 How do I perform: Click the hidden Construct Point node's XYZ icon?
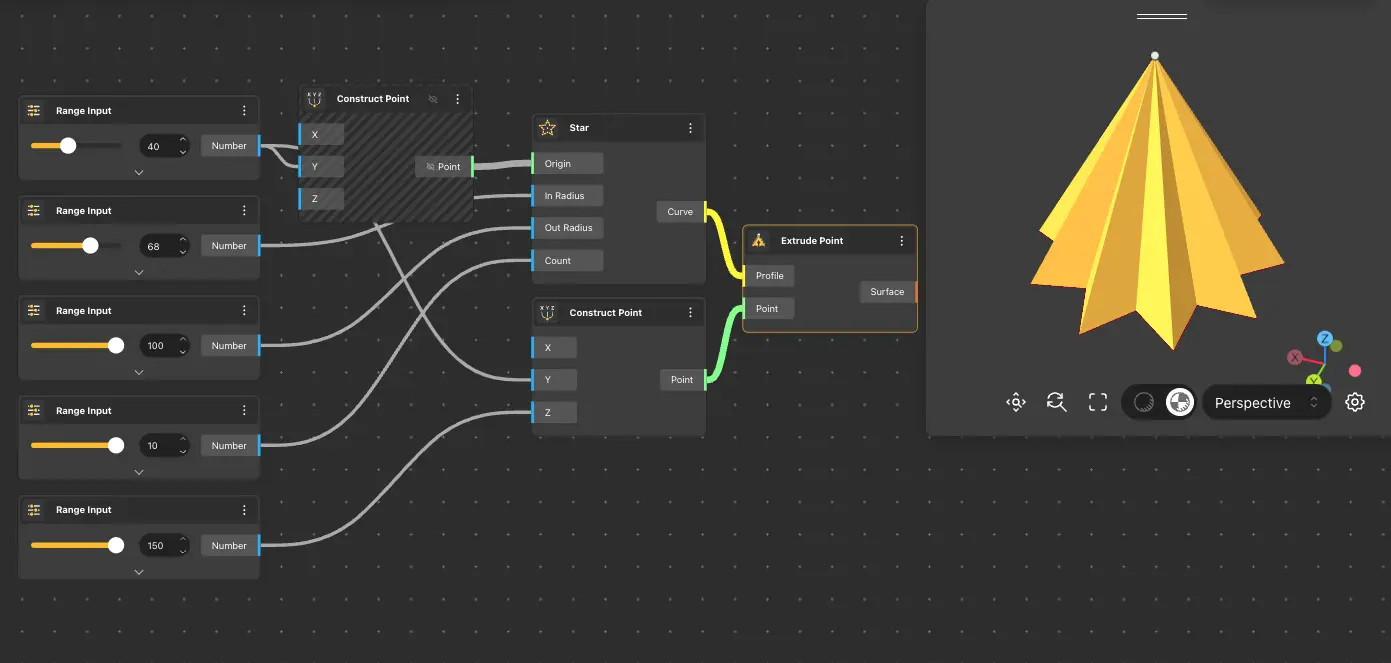point(315,99)
